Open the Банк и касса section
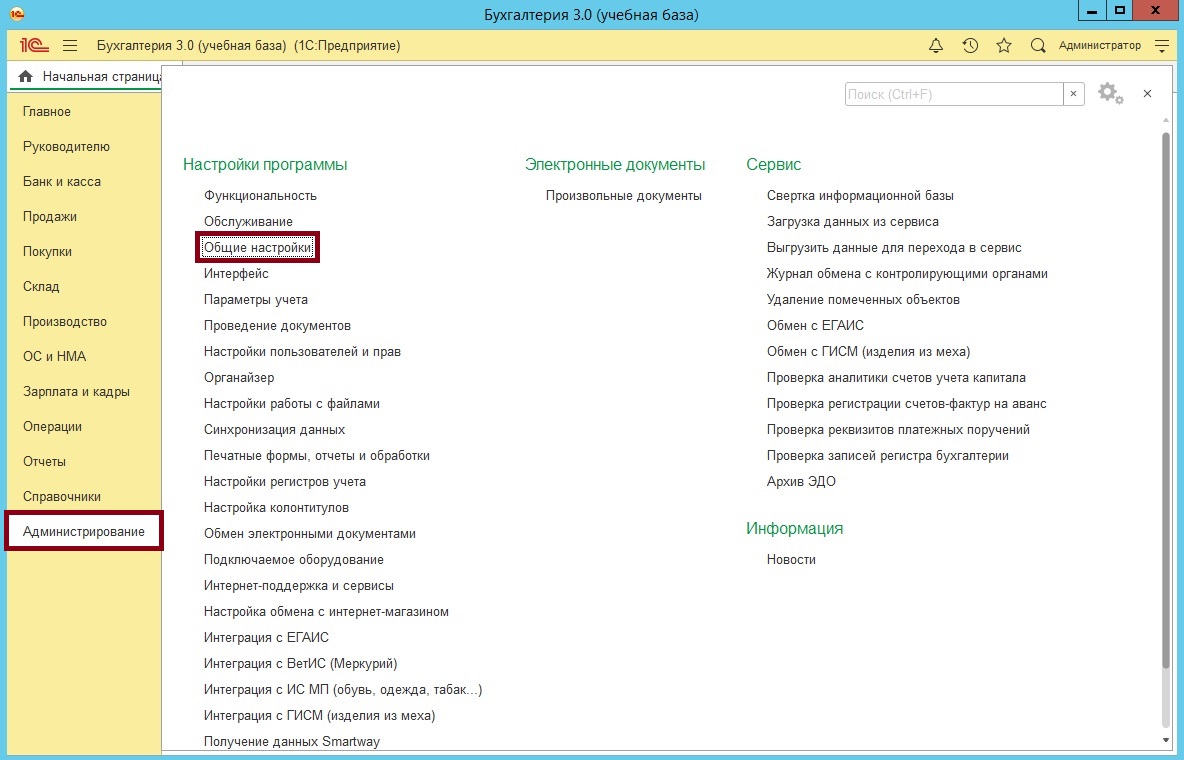Screen dimensions: 1184x760 pos(62,182)
